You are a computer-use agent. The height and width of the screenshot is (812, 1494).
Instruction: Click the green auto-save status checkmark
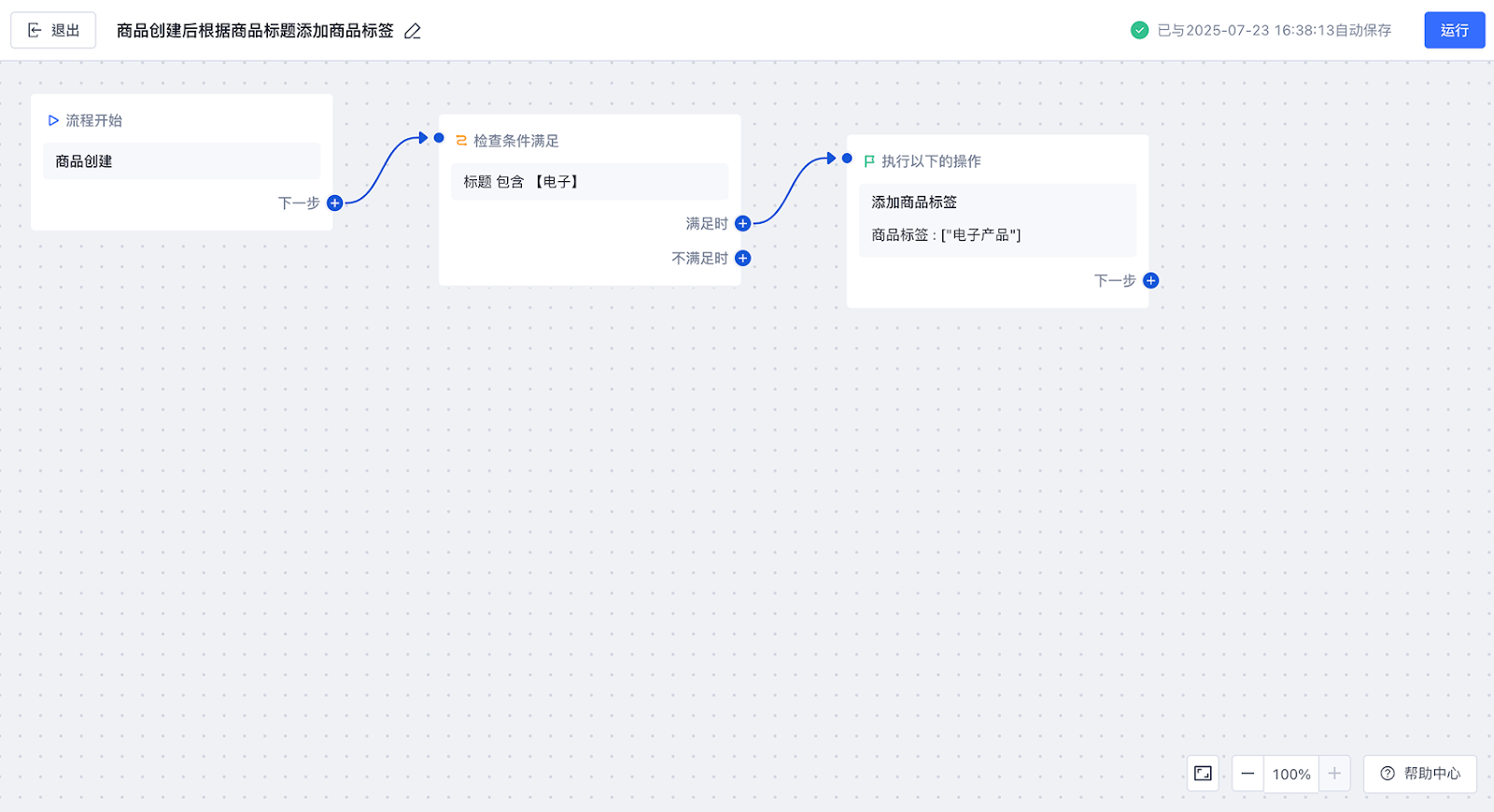[1139, 31]
